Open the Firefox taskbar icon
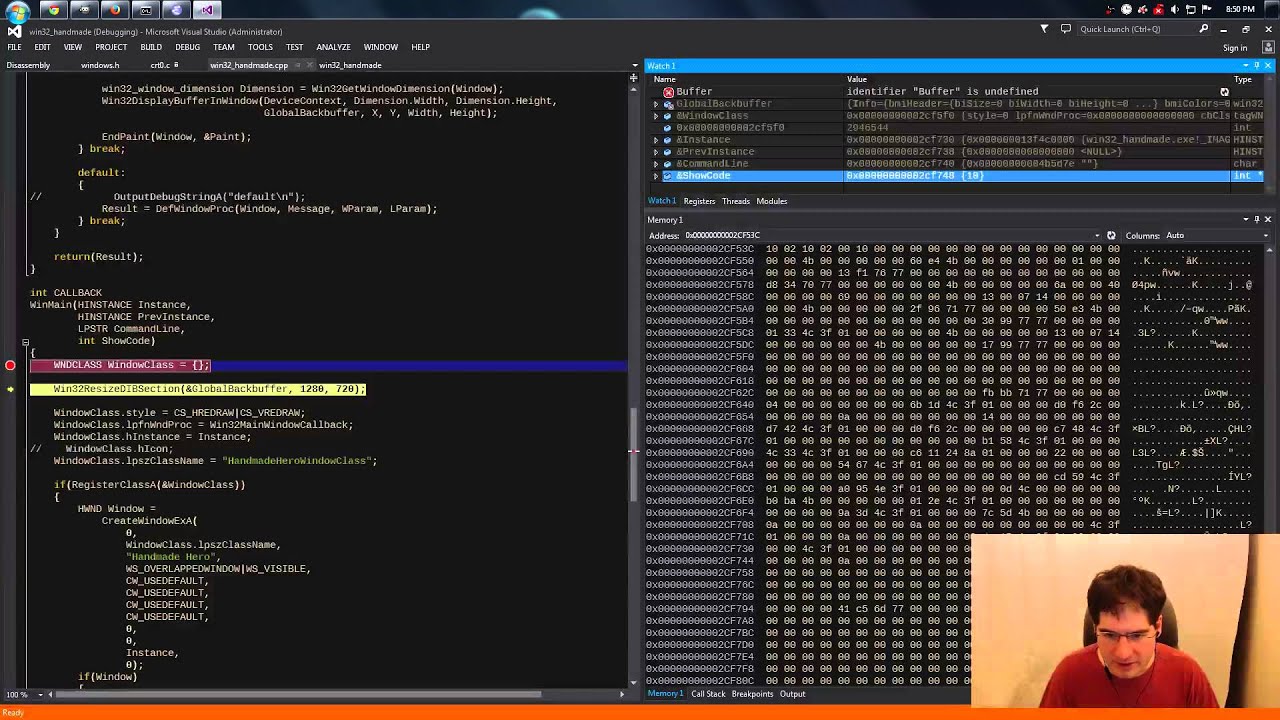This screenshot has height=720, width=1280. (x=115, y=10)
